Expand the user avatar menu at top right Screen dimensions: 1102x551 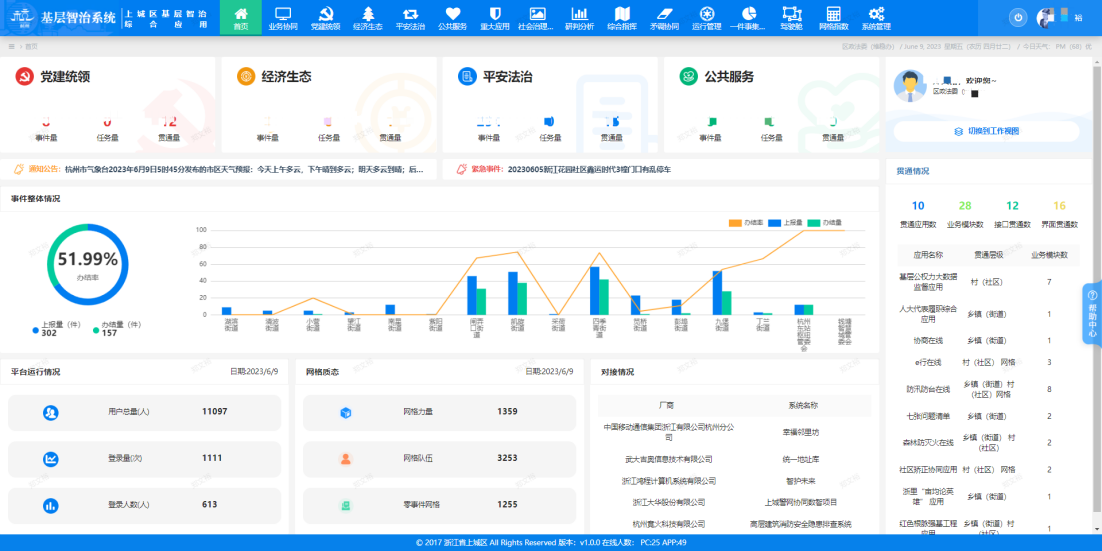(x=1047, y=17)
